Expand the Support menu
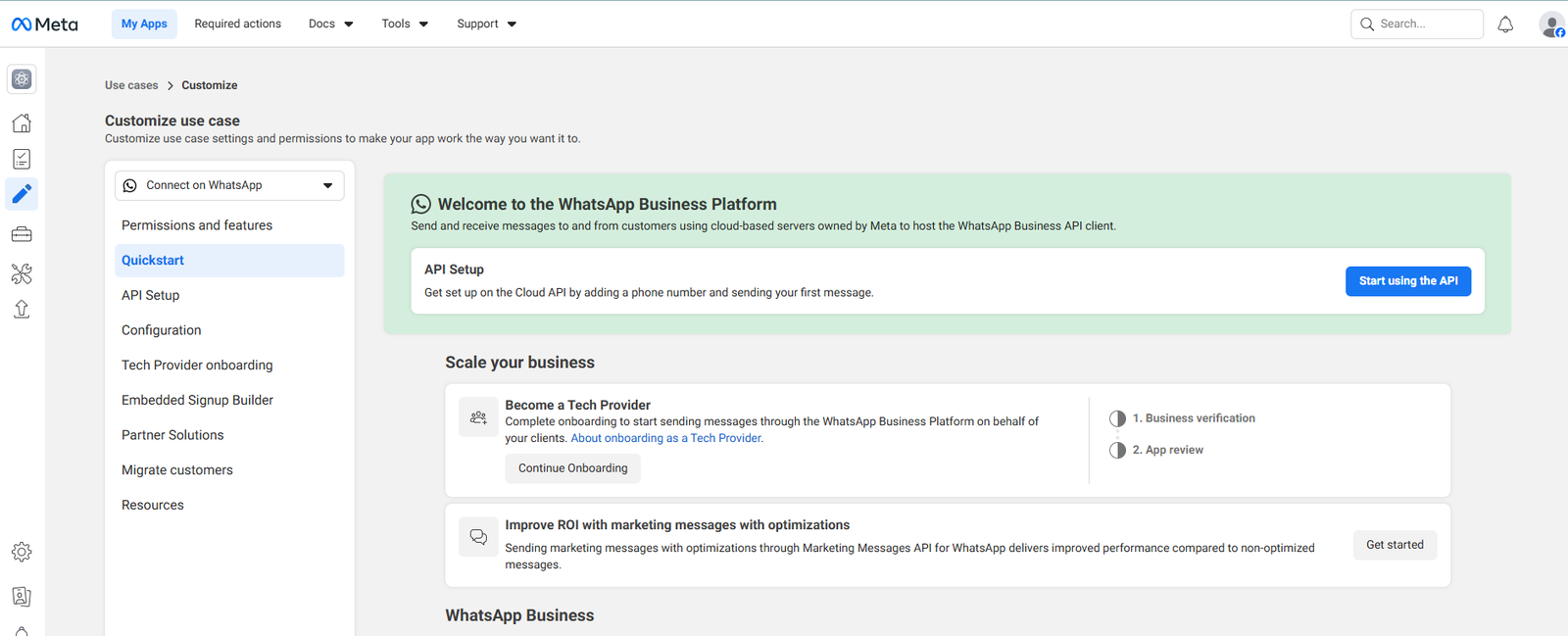1568x636 pixels. tap(486, 24)
